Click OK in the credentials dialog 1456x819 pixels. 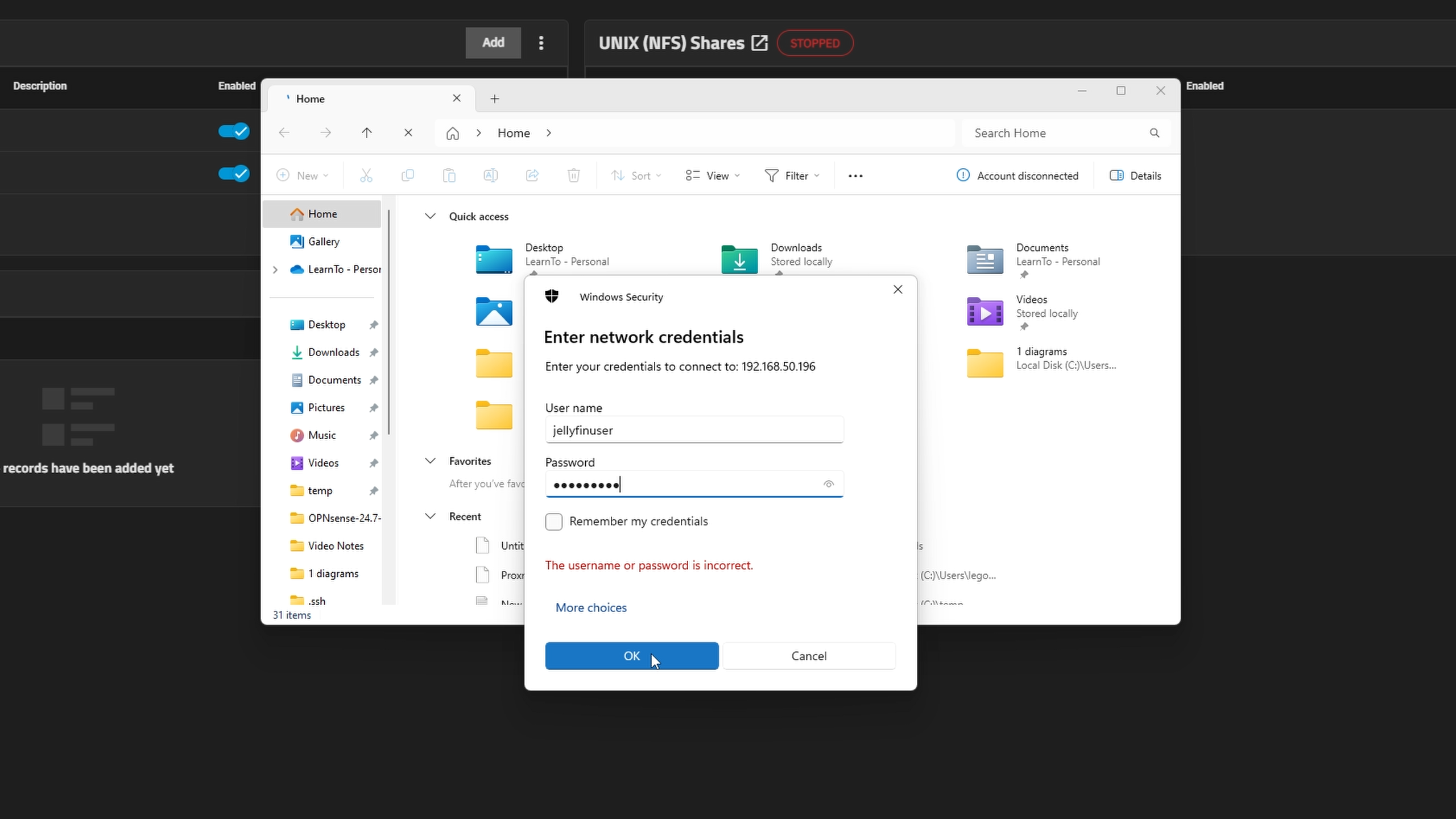[x=631, y=656]
